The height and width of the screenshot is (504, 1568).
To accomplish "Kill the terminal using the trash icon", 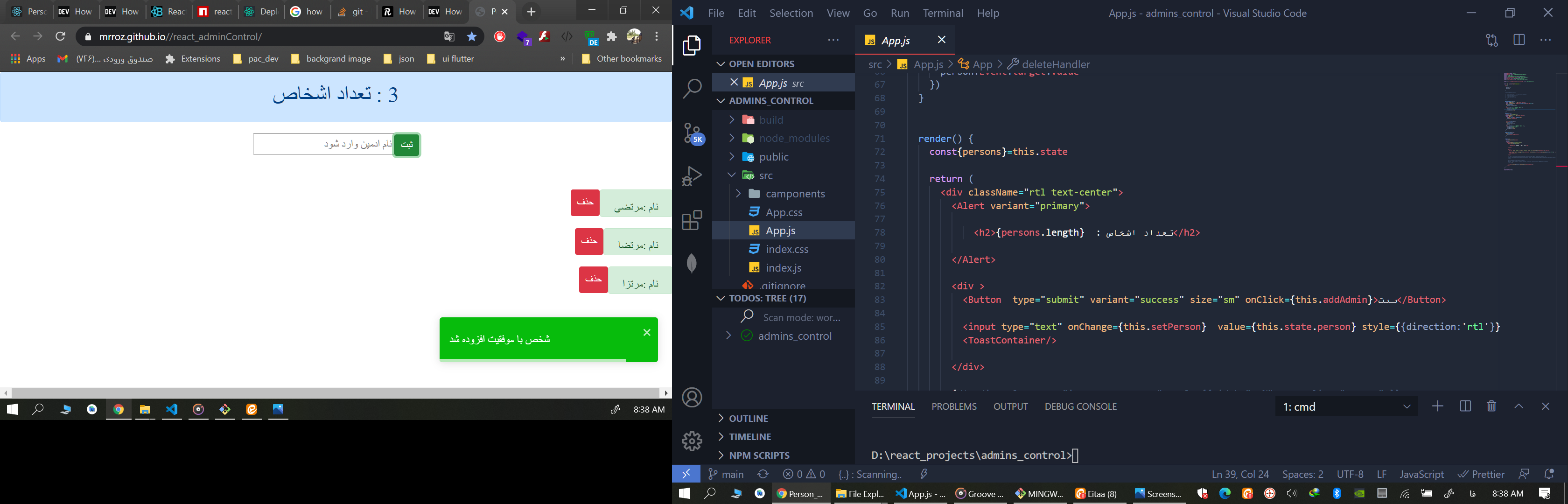I will (x=1491, y=406).
